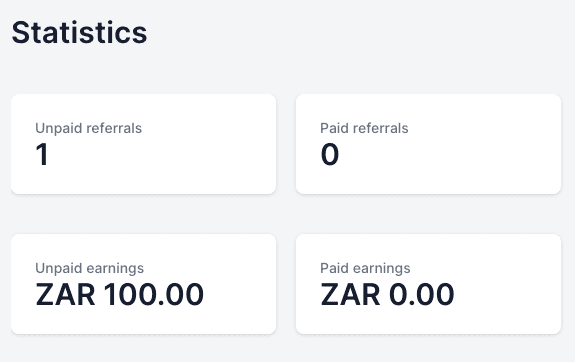
Task: Open the Paid earnings stat card
Action: pyautogui.click(x=428, y=284)
